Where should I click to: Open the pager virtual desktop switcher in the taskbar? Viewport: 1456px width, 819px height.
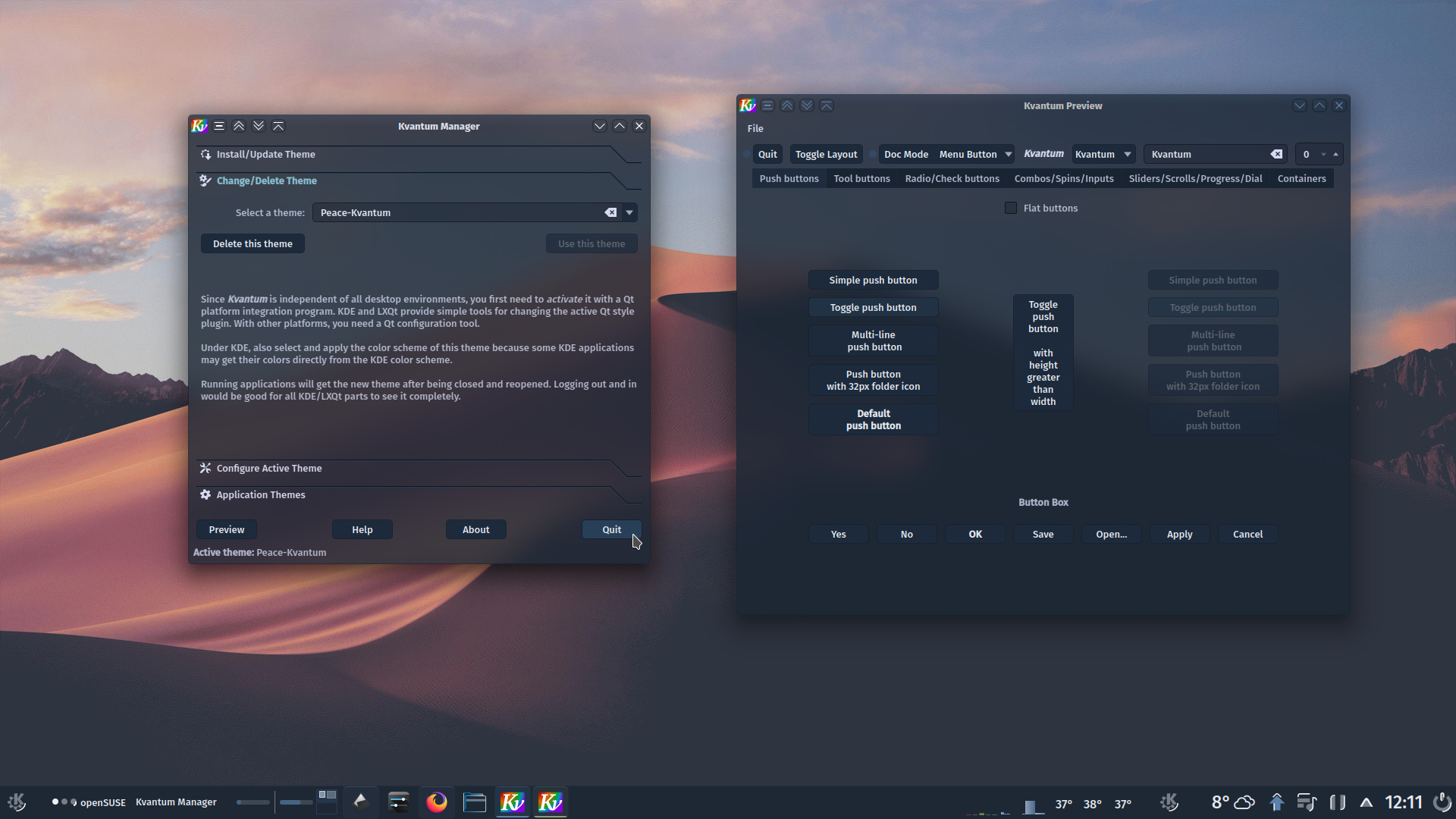pyautogui.click(x=327, y=802)
